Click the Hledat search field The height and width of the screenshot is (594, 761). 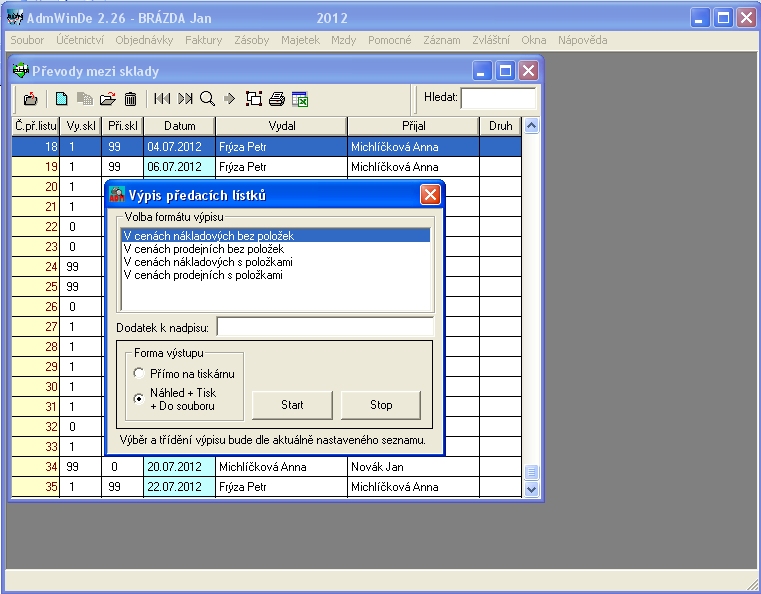[498, 99]
